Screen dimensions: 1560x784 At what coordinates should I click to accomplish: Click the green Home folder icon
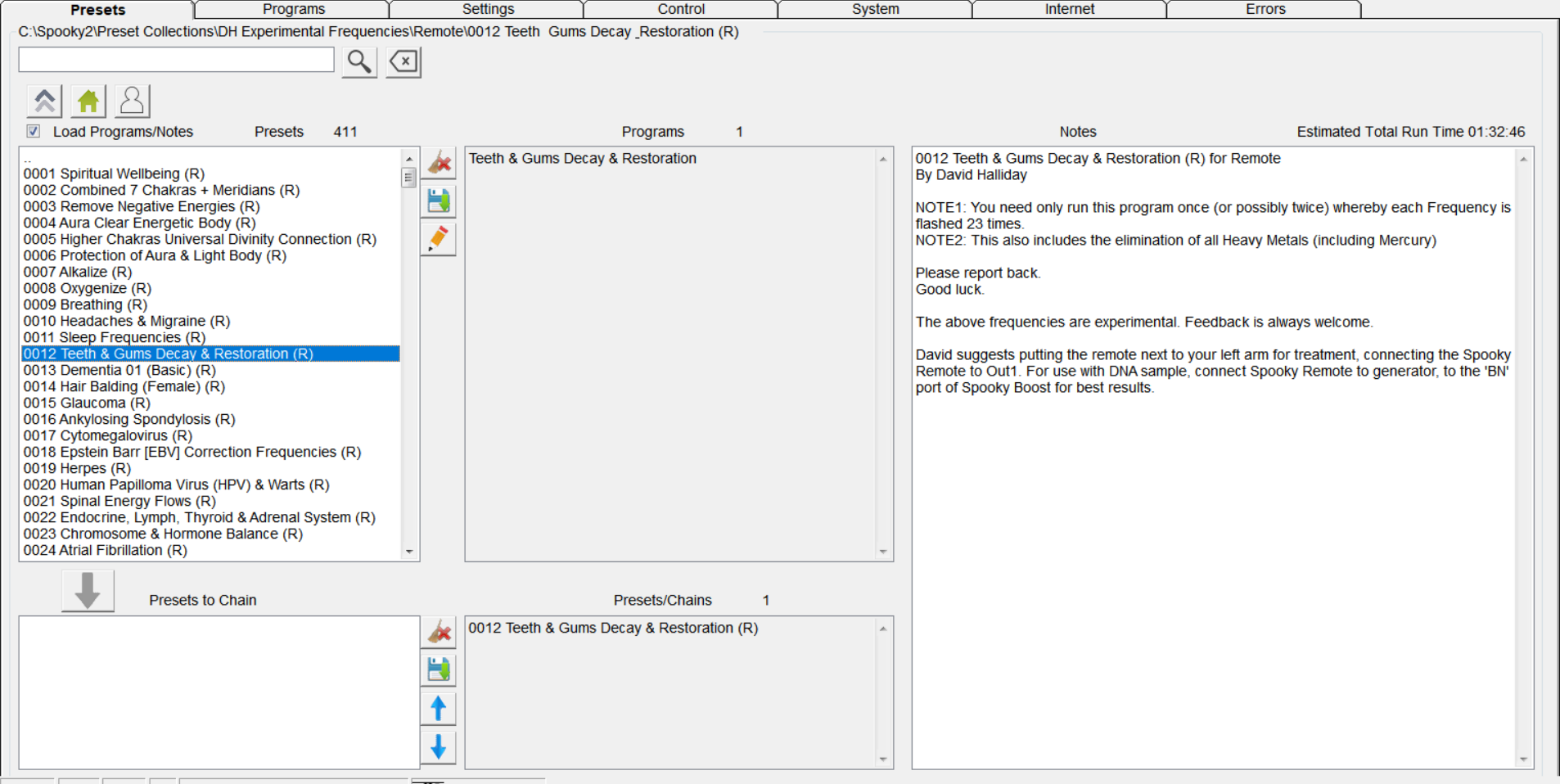click(x=88, y=101)
